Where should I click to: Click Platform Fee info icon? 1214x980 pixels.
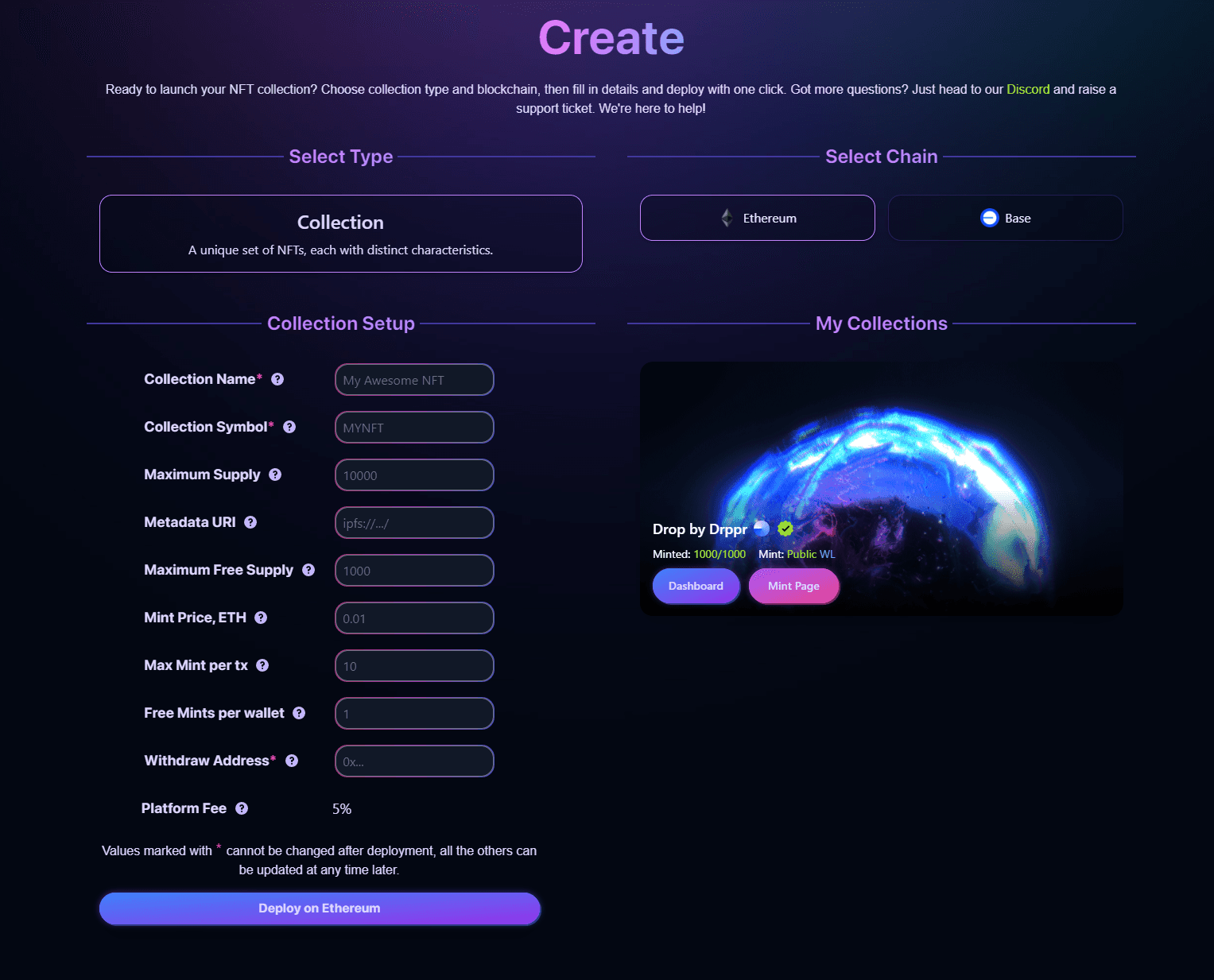click(x=242, y=809)
